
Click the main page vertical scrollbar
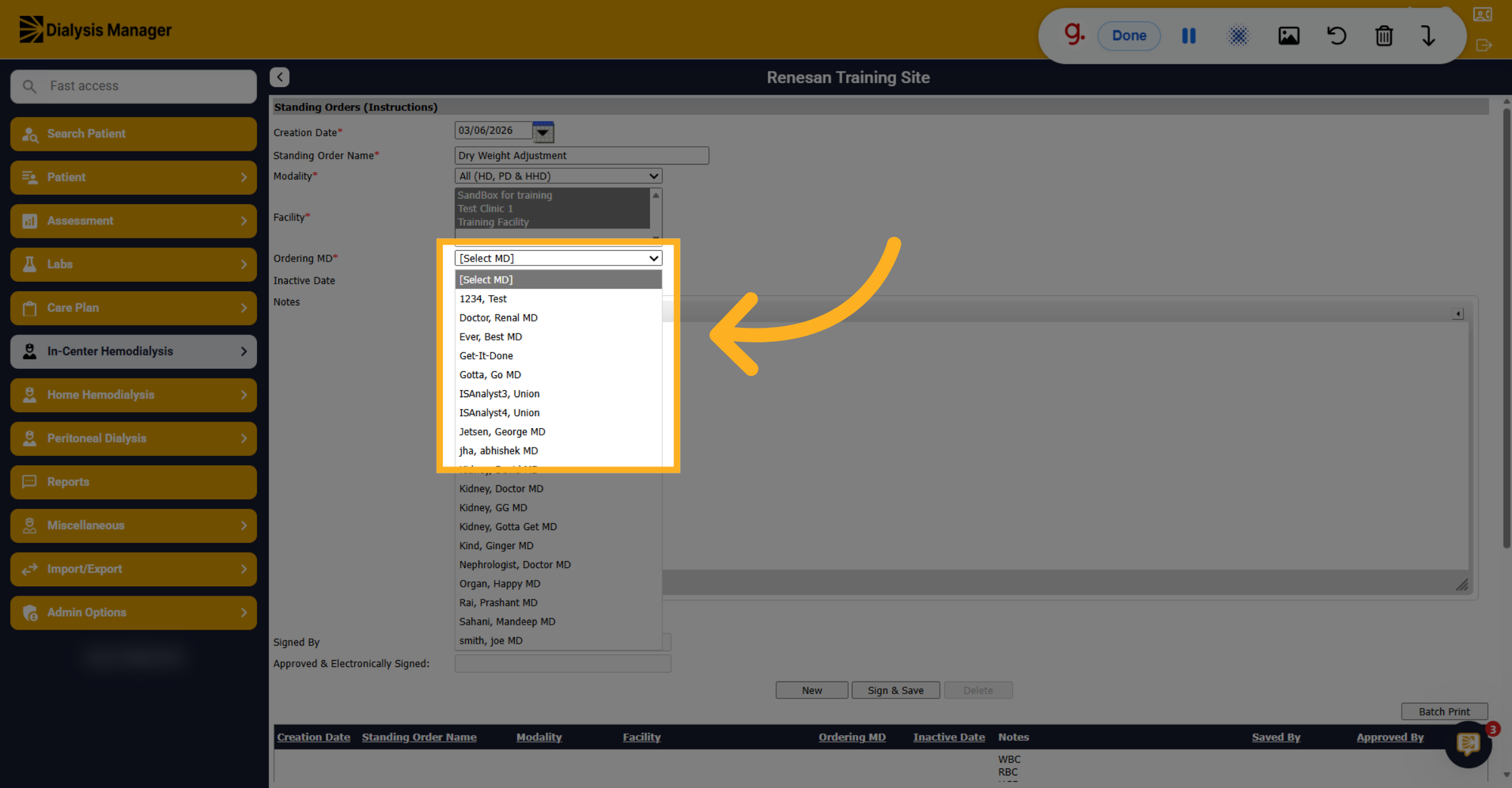(x=1506, y=328)
